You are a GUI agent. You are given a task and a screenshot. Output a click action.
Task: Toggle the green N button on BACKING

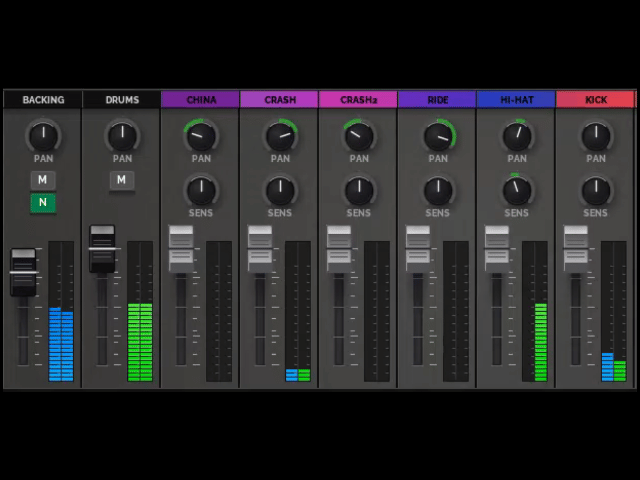pos(43,203)
